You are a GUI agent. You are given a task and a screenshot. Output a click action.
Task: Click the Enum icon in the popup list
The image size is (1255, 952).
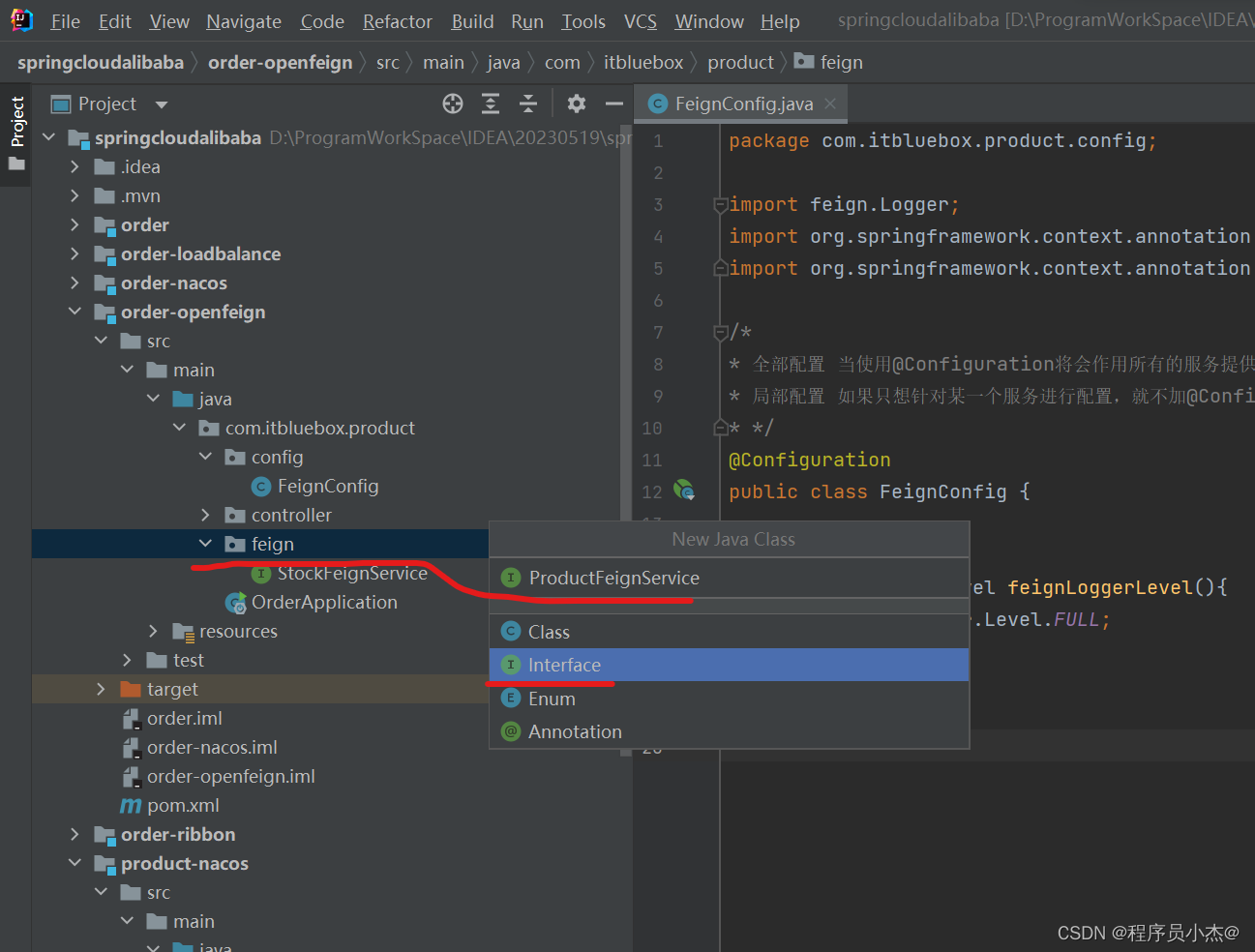[x=512, y=699]
